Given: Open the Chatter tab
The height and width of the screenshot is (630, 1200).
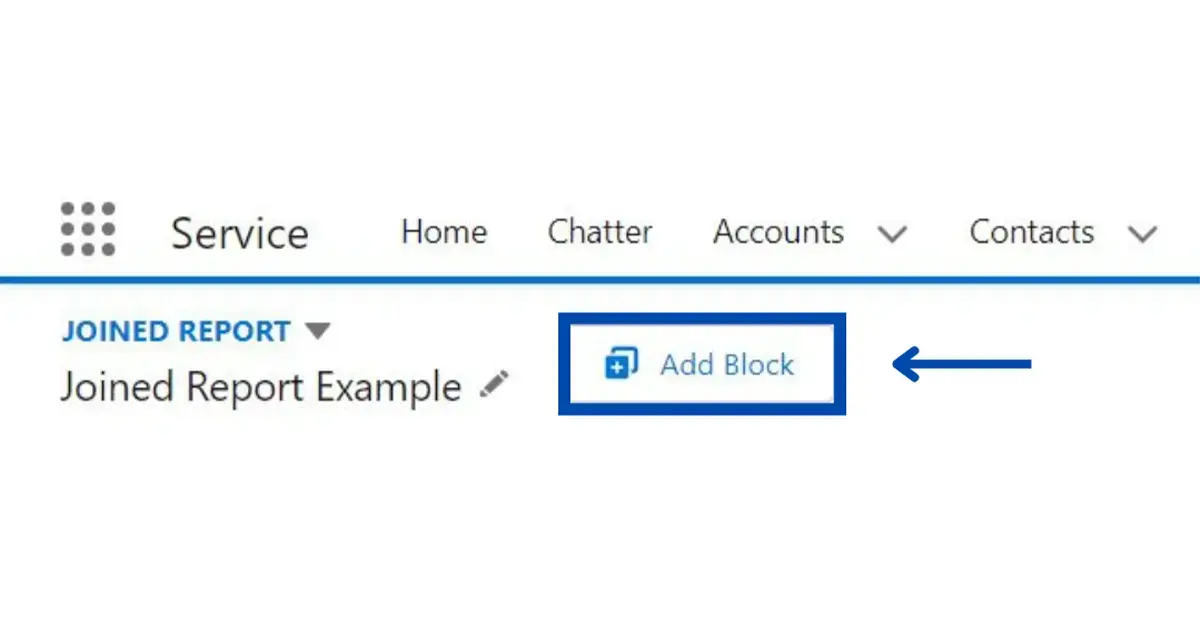Looking at the screenshot, I should [x=599, y=232].
